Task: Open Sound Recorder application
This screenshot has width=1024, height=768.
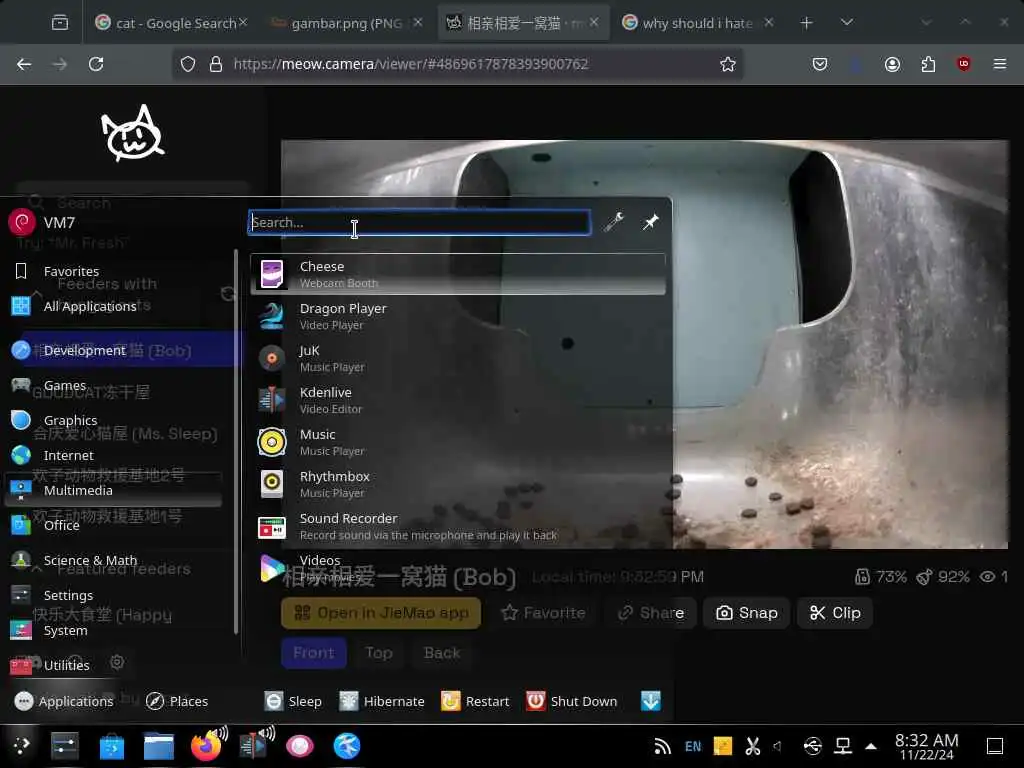Action: (457, 526)
